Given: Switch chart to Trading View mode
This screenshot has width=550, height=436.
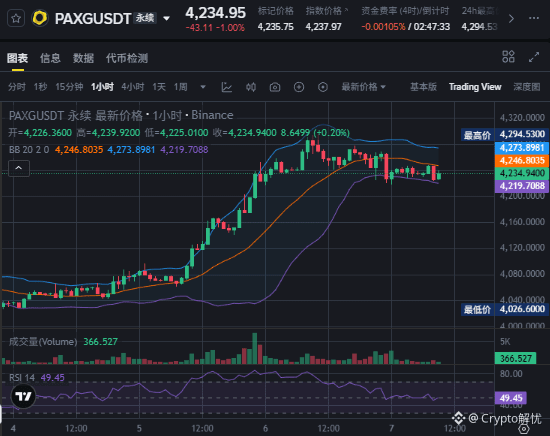Looking at the screenshot, I should point(475,87).
